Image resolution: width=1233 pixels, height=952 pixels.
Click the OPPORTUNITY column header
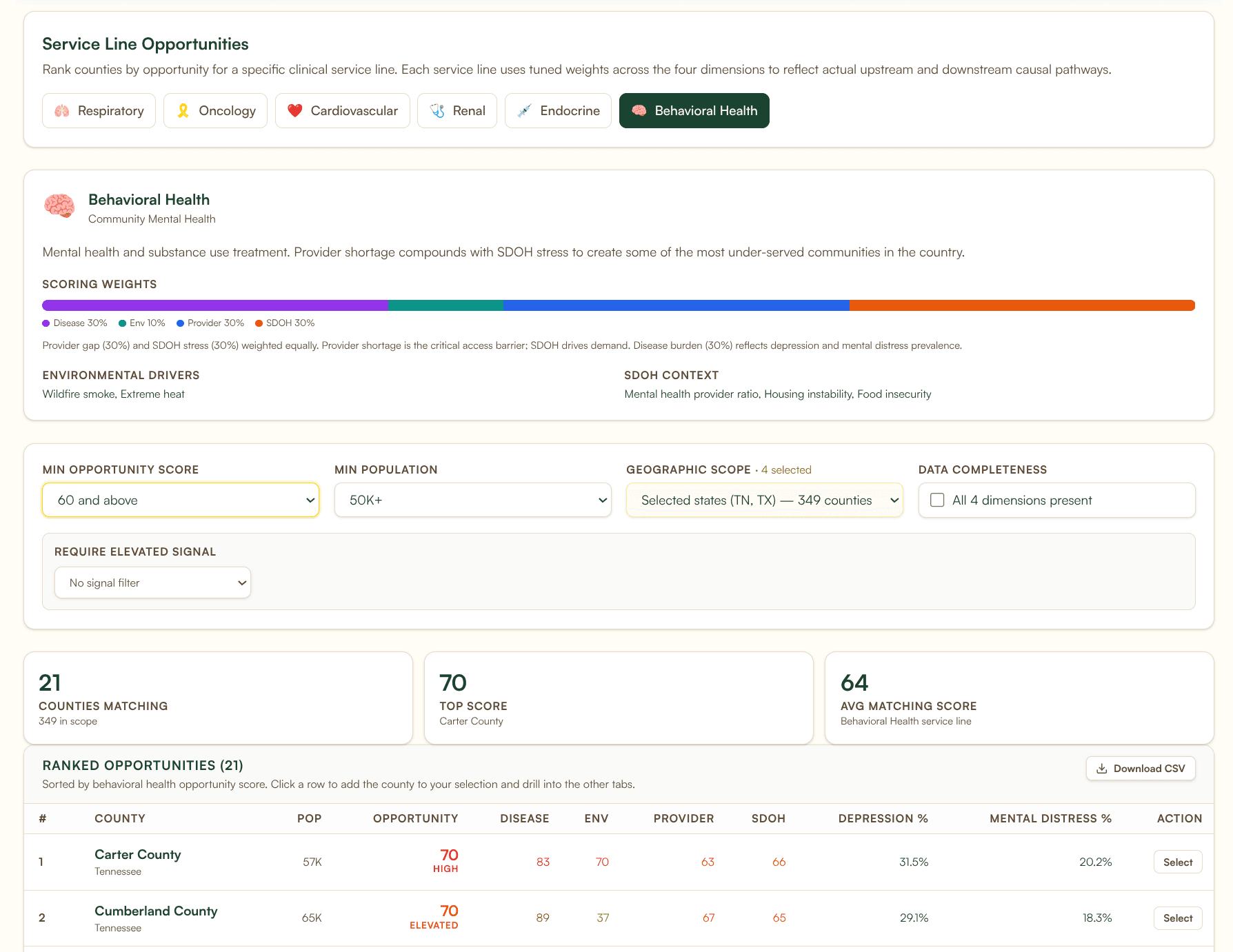[416, 819]
